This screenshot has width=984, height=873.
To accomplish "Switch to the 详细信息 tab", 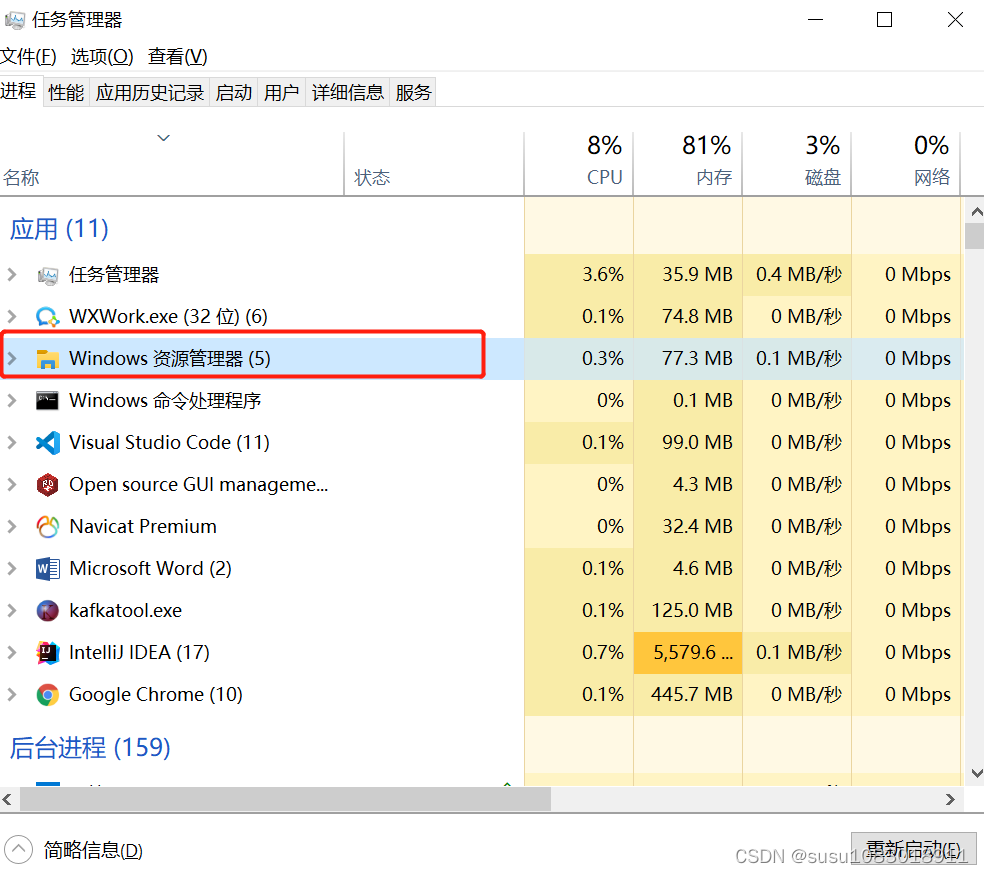I will pos(348,93).
